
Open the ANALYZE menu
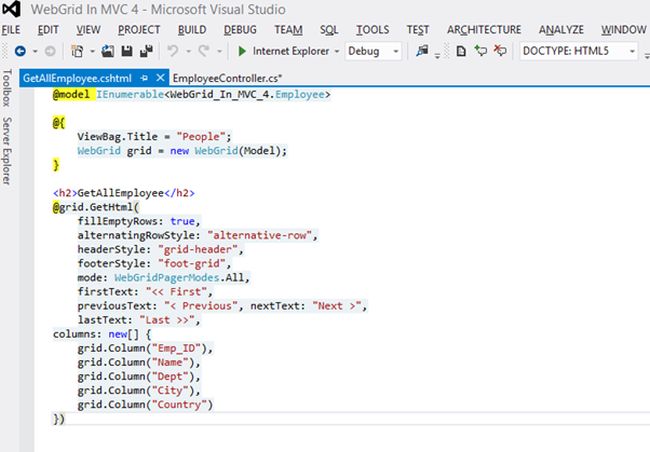click(561, 30)
